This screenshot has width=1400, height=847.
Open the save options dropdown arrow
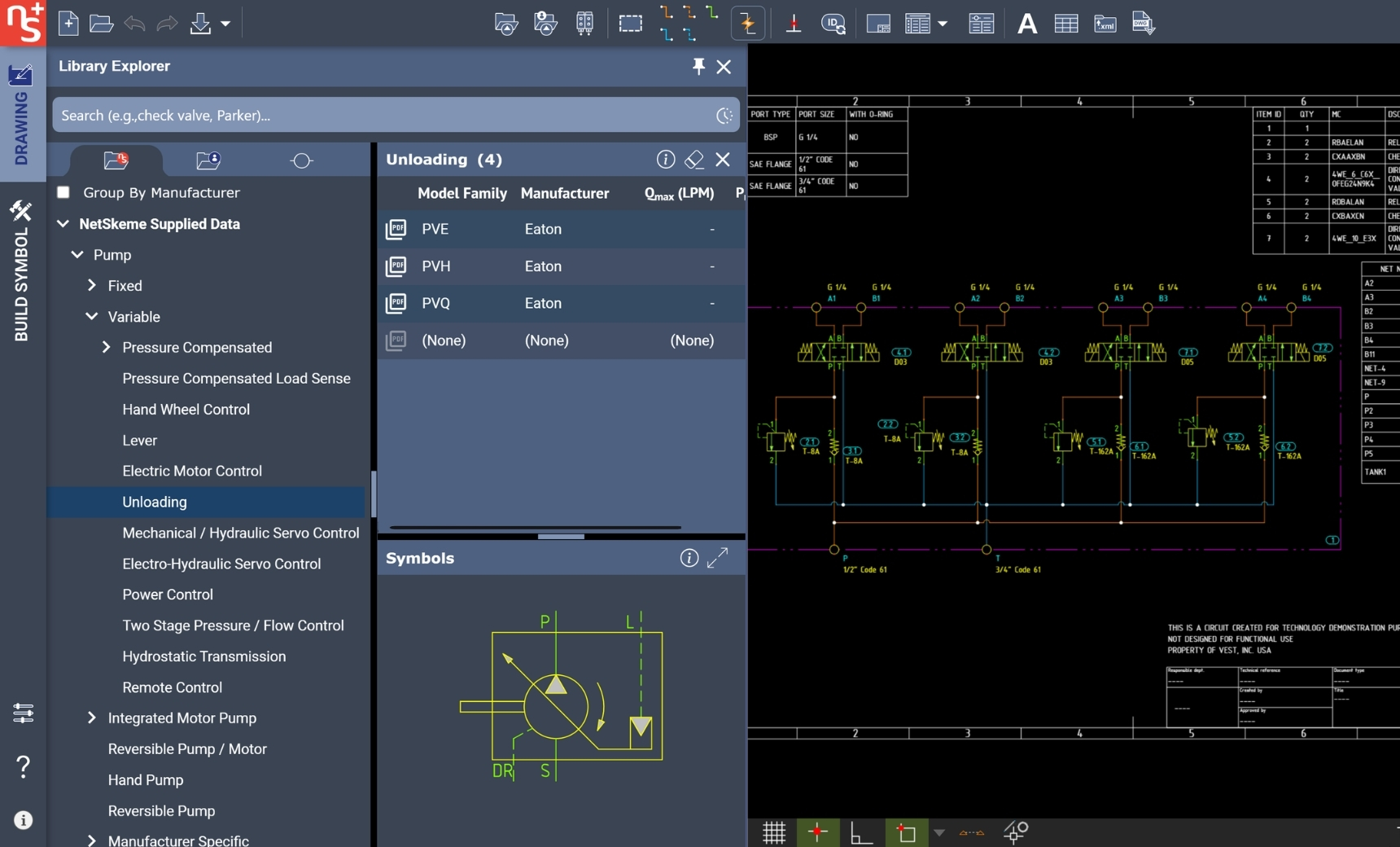[225, 24]
